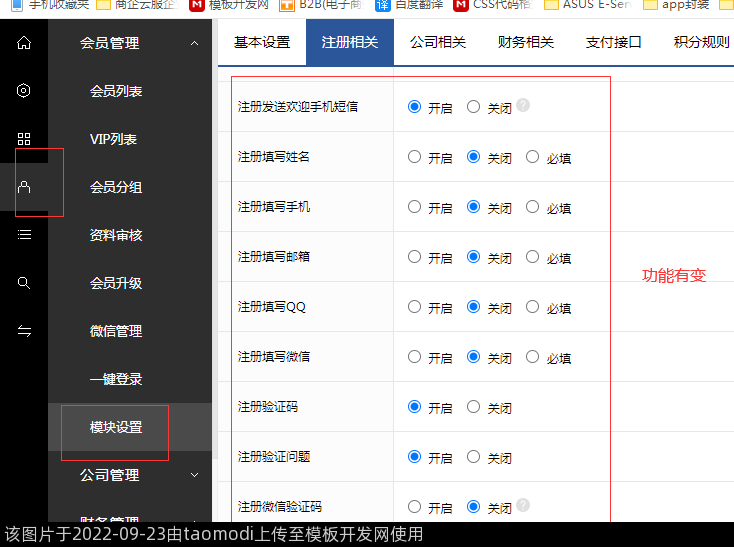Image resolution: width=734 pixels, height=547 pixels.
Task: Switch to the 基本设置 tab
Action: 261,43
